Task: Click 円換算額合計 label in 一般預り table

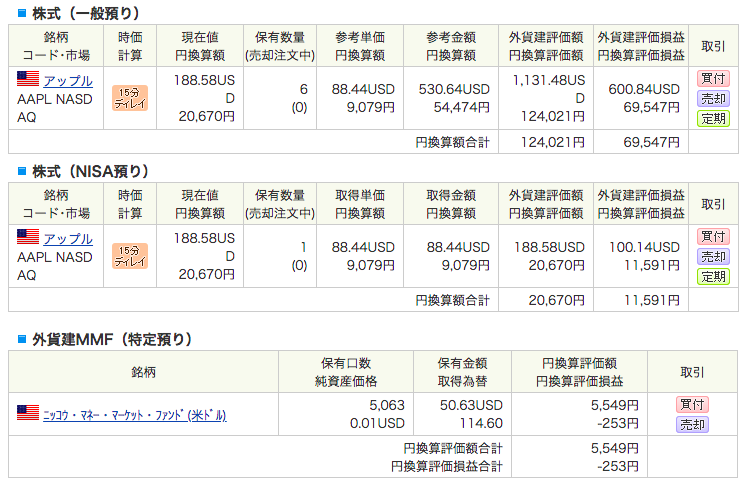Action: click(452, 142)
